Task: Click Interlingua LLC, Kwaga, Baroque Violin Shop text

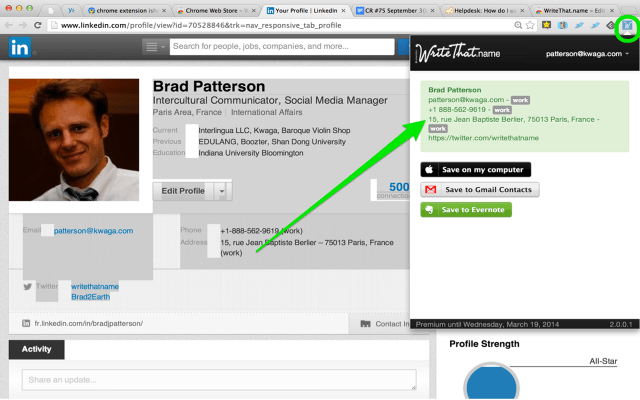Action: click(x=274, y=131)
